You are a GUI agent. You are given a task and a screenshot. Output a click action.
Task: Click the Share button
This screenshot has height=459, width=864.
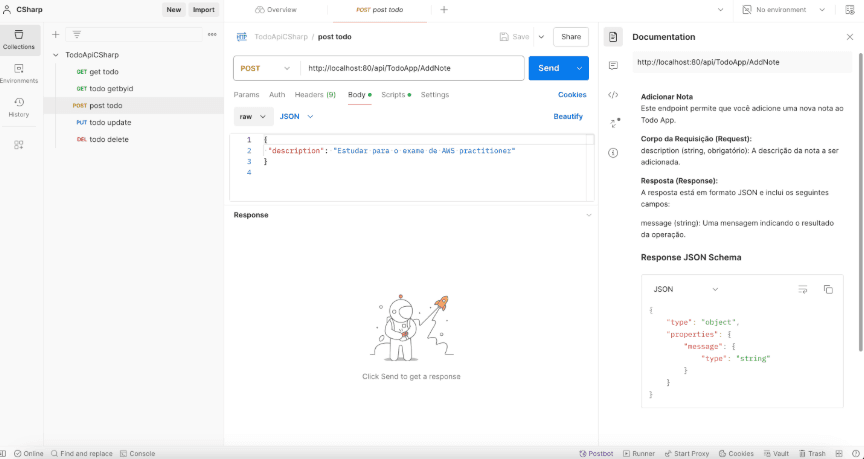[x=571, y=37]
